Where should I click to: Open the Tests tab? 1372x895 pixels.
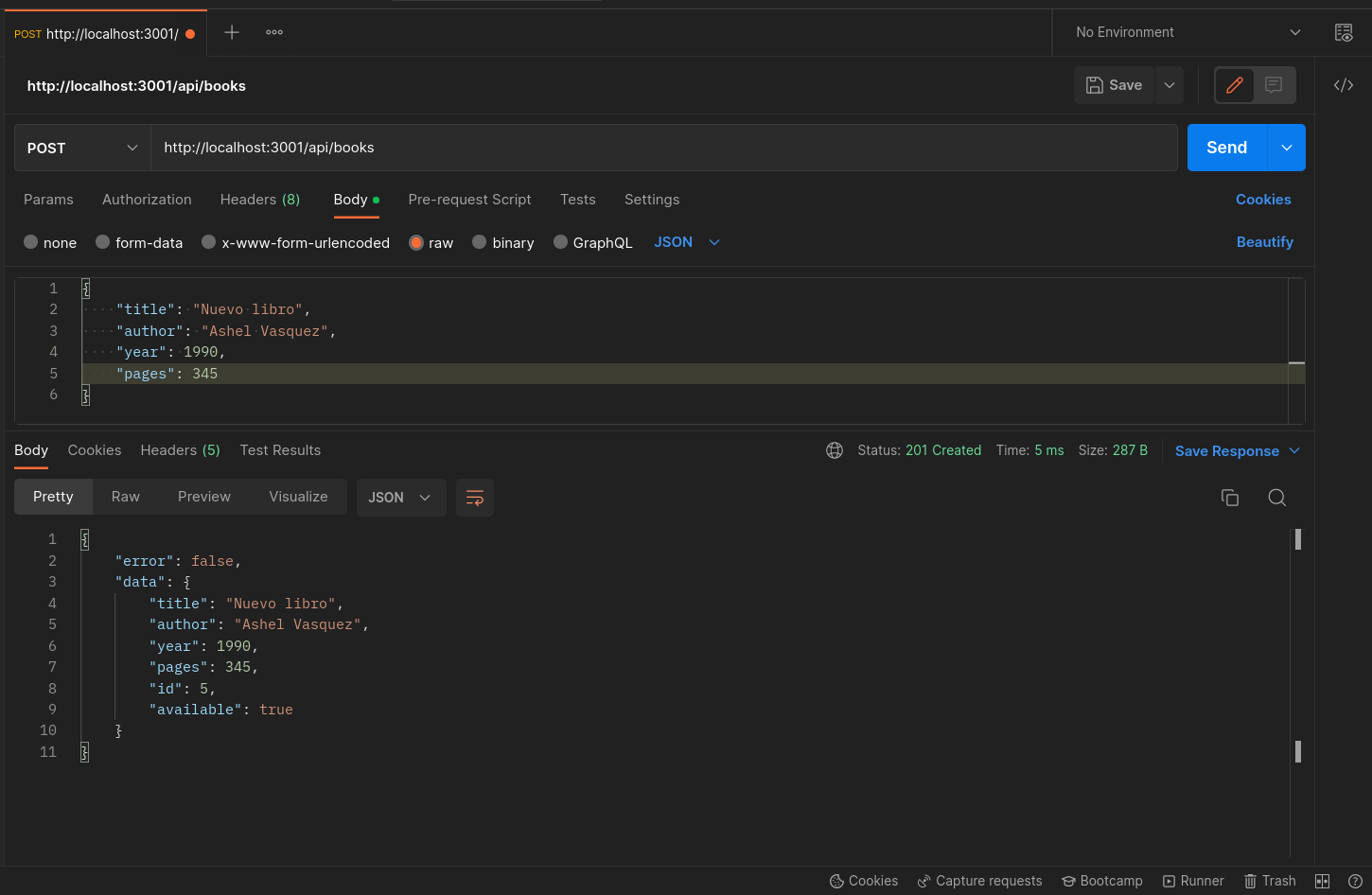click(x=578, y=200)
